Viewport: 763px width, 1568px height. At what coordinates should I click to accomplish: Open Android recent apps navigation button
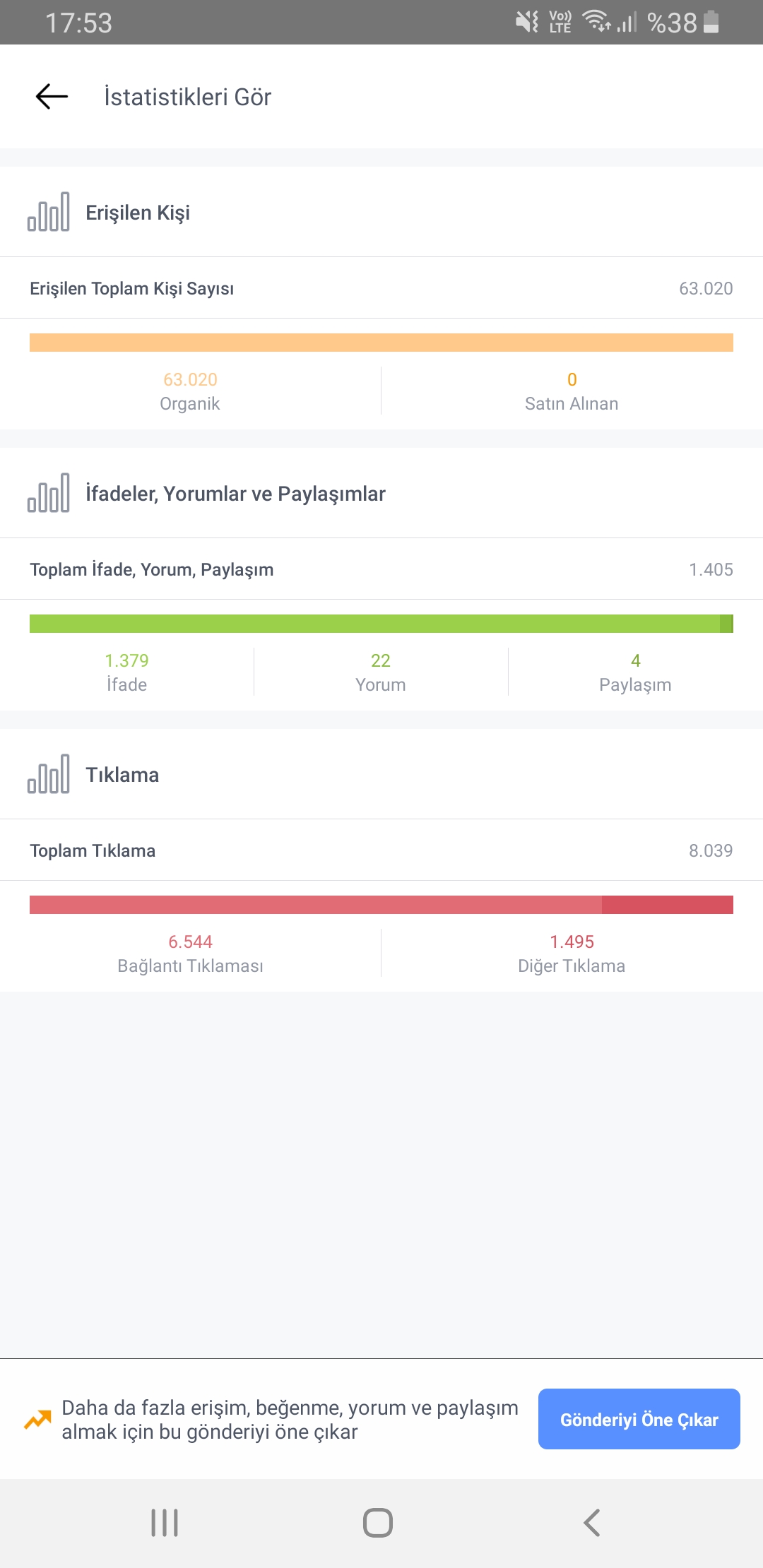[x=165, y=1523]
